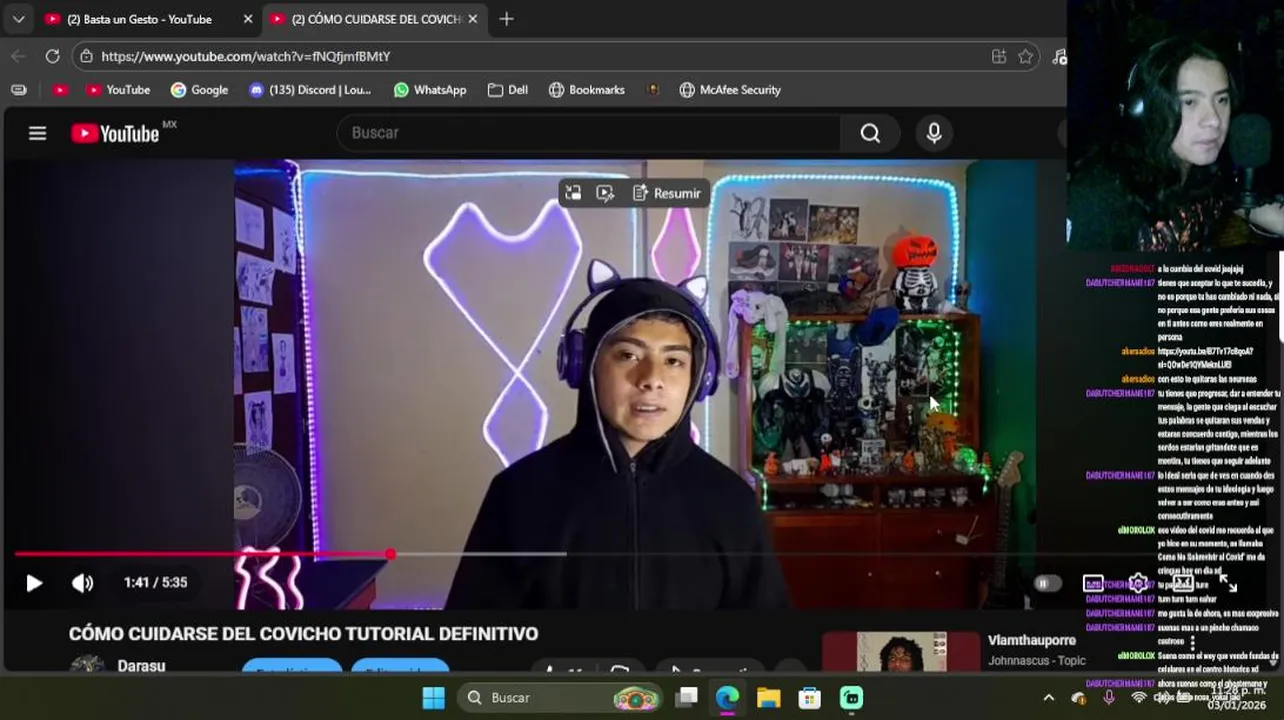The height and width of the screenshot is (720, 1284).
Task: Open the Windows Start menu
Action: (434, 698)
